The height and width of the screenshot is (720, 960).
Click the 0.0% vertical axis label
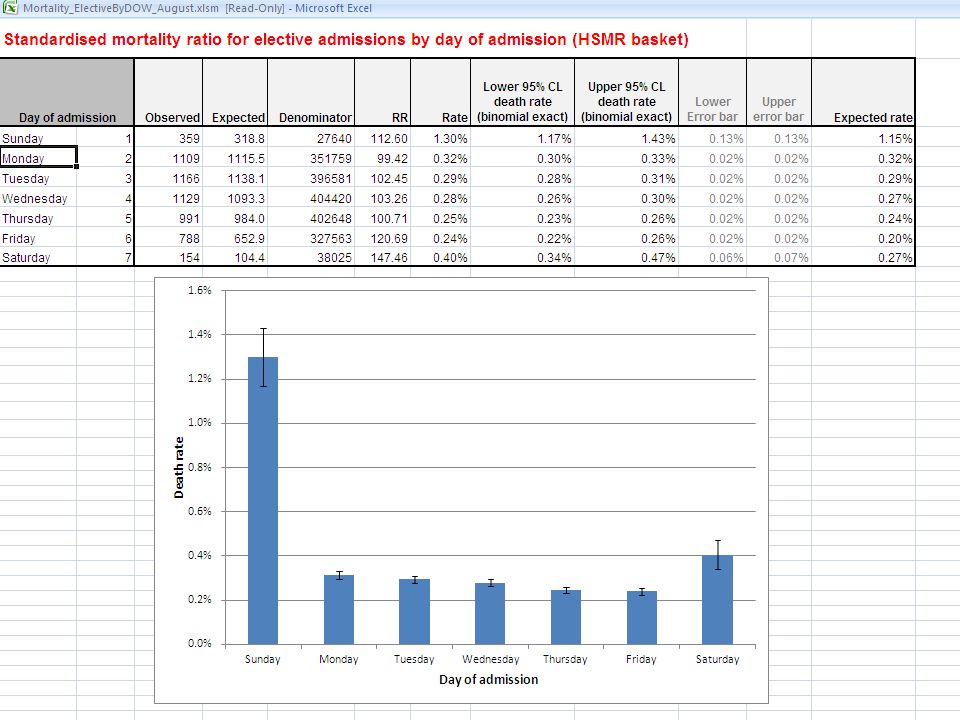point(200,643)
